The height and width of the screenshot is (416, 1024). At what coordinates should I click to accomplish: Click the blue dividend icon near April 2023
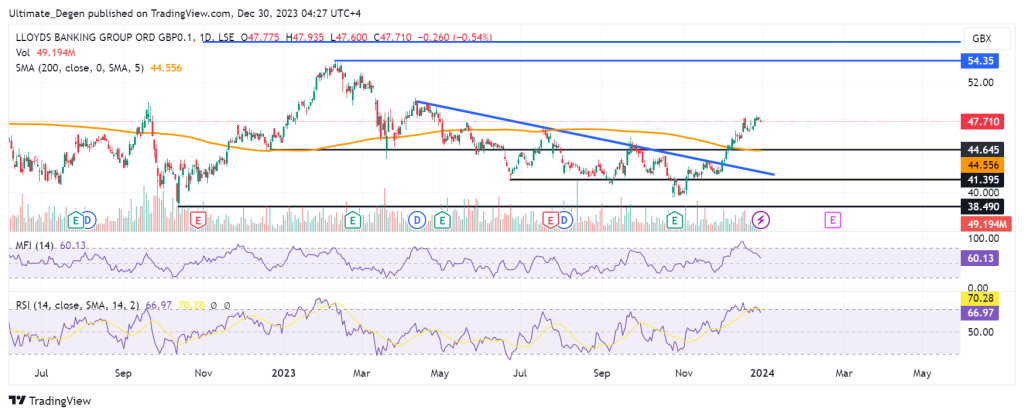point(417,220)
